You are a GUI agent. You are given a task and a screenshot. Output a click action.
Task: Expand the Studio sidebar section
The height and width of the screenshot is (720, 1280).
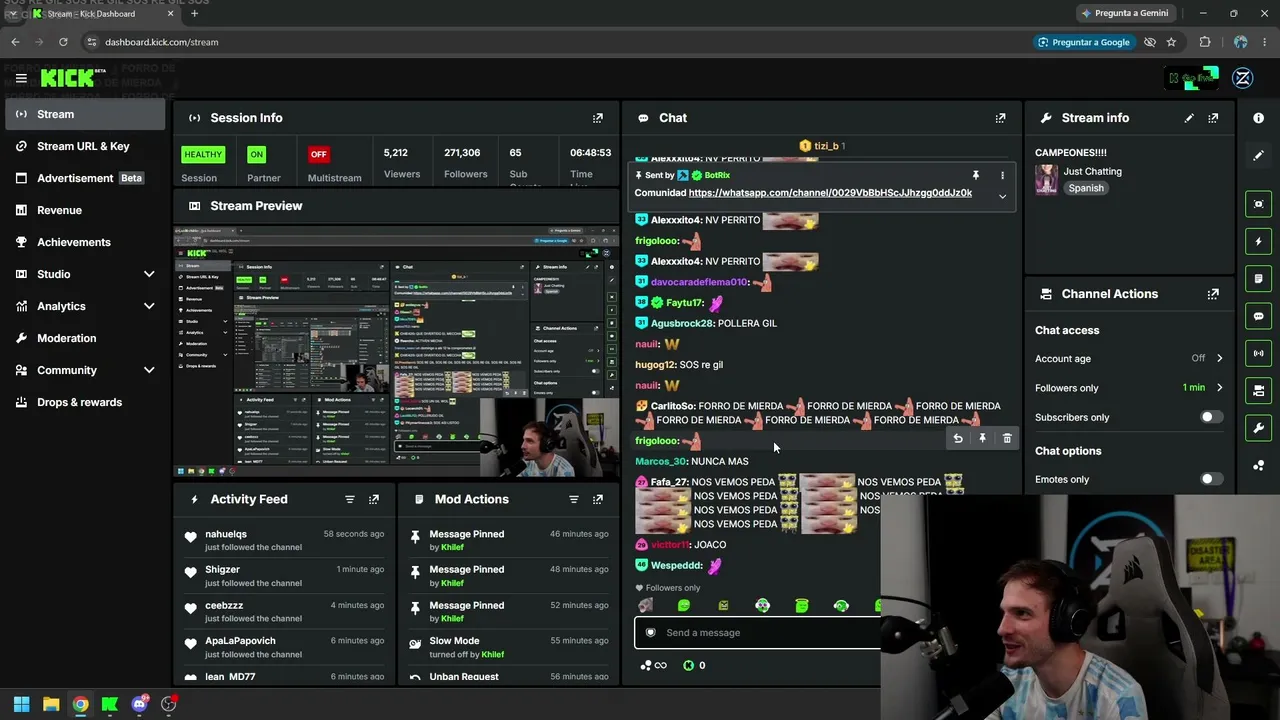click(x=149, y=274)
